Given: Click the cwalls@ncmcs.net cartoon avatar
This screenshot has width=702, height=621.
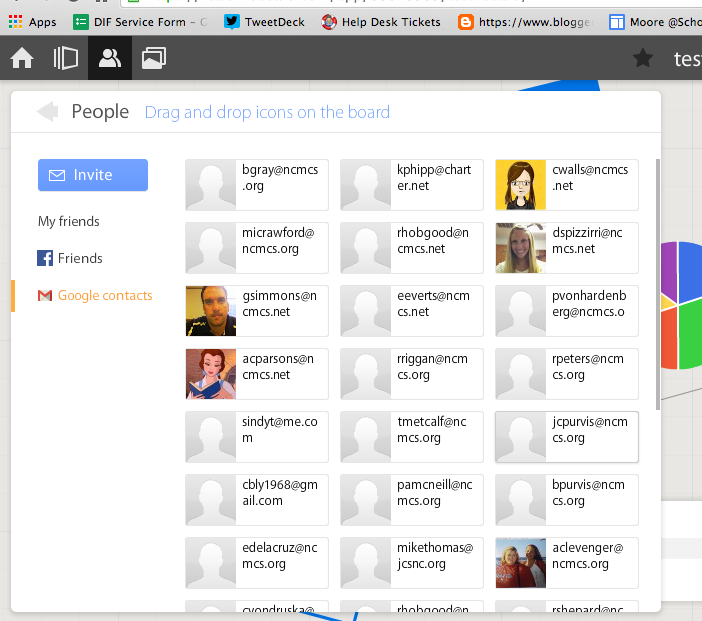Looking at the screenshot, I should (x=521, y=185).
